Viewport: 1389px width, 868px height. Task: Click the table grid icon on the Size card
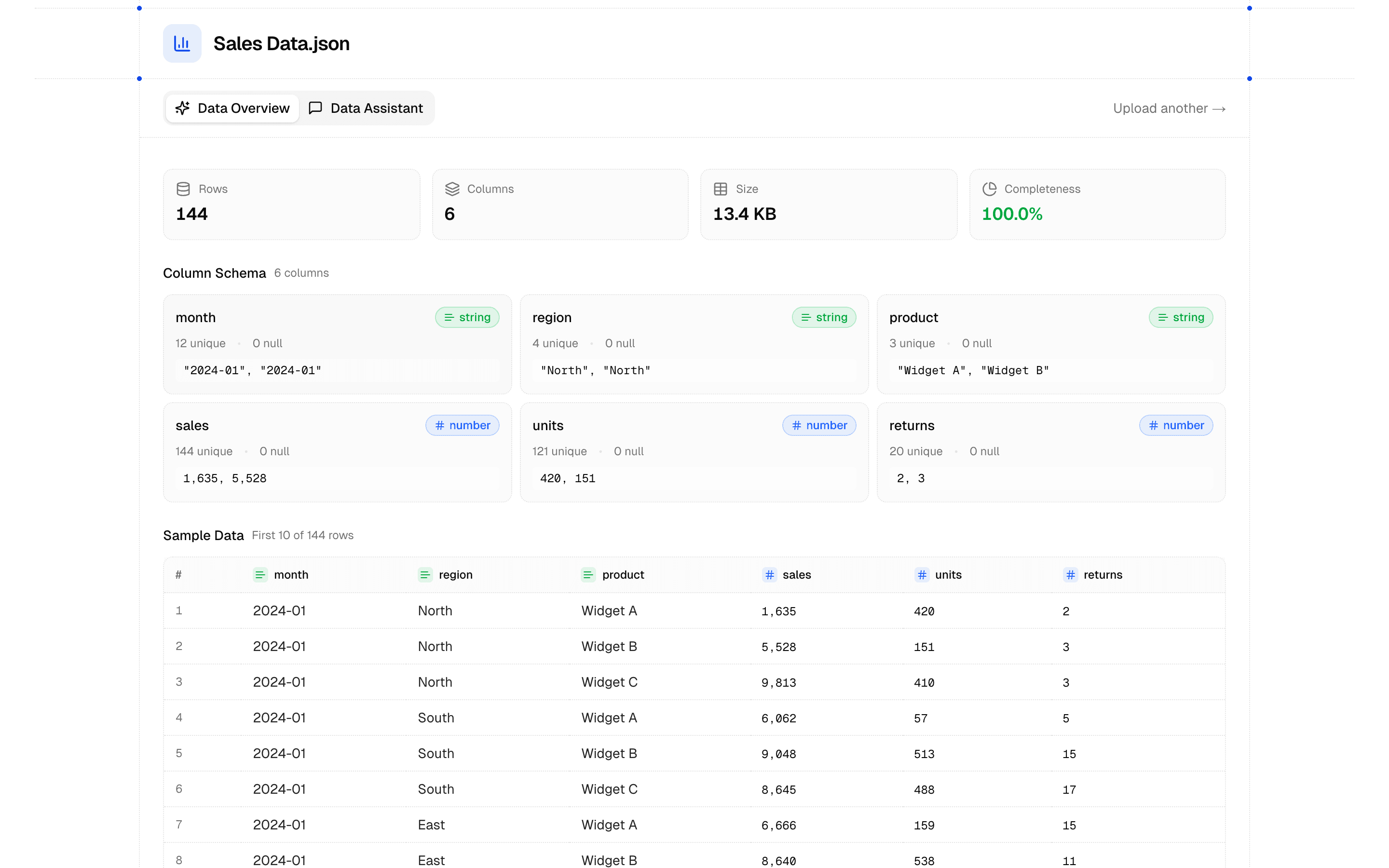coord(721,188)
